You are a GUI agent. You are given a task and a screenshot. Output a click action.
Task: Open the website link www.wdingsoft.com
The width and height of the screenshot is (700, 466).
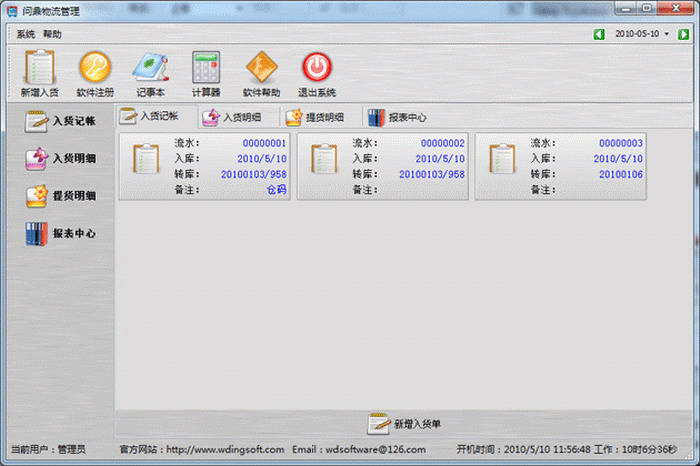point(225,449)
